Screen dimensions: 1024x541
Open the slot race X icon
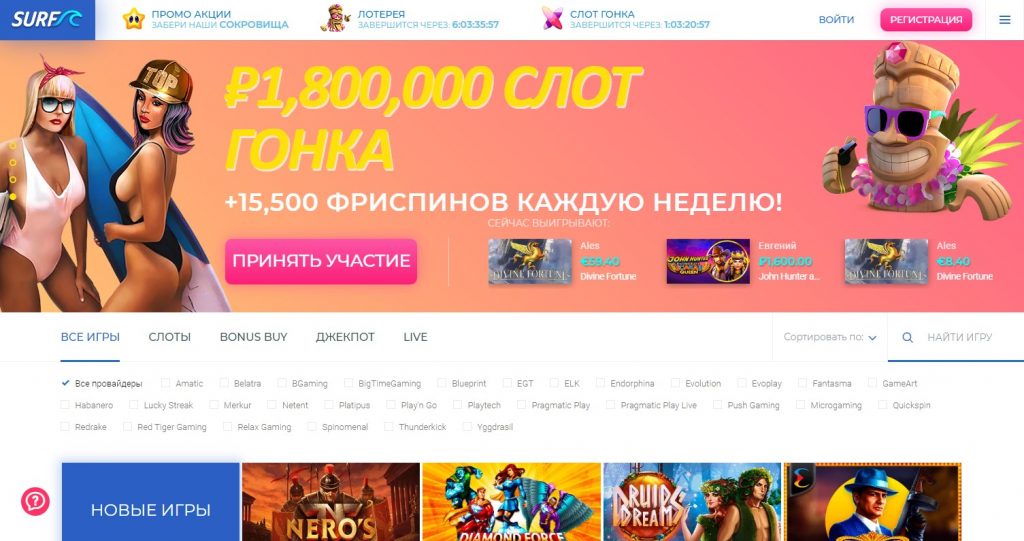coord(552,19)
